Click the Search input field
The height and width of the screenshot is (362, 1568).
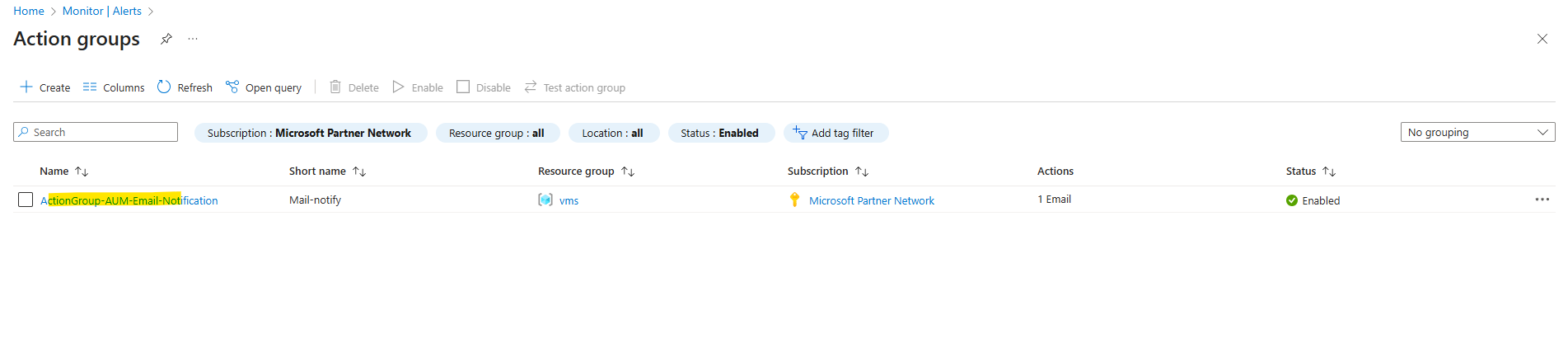[96, 132]
